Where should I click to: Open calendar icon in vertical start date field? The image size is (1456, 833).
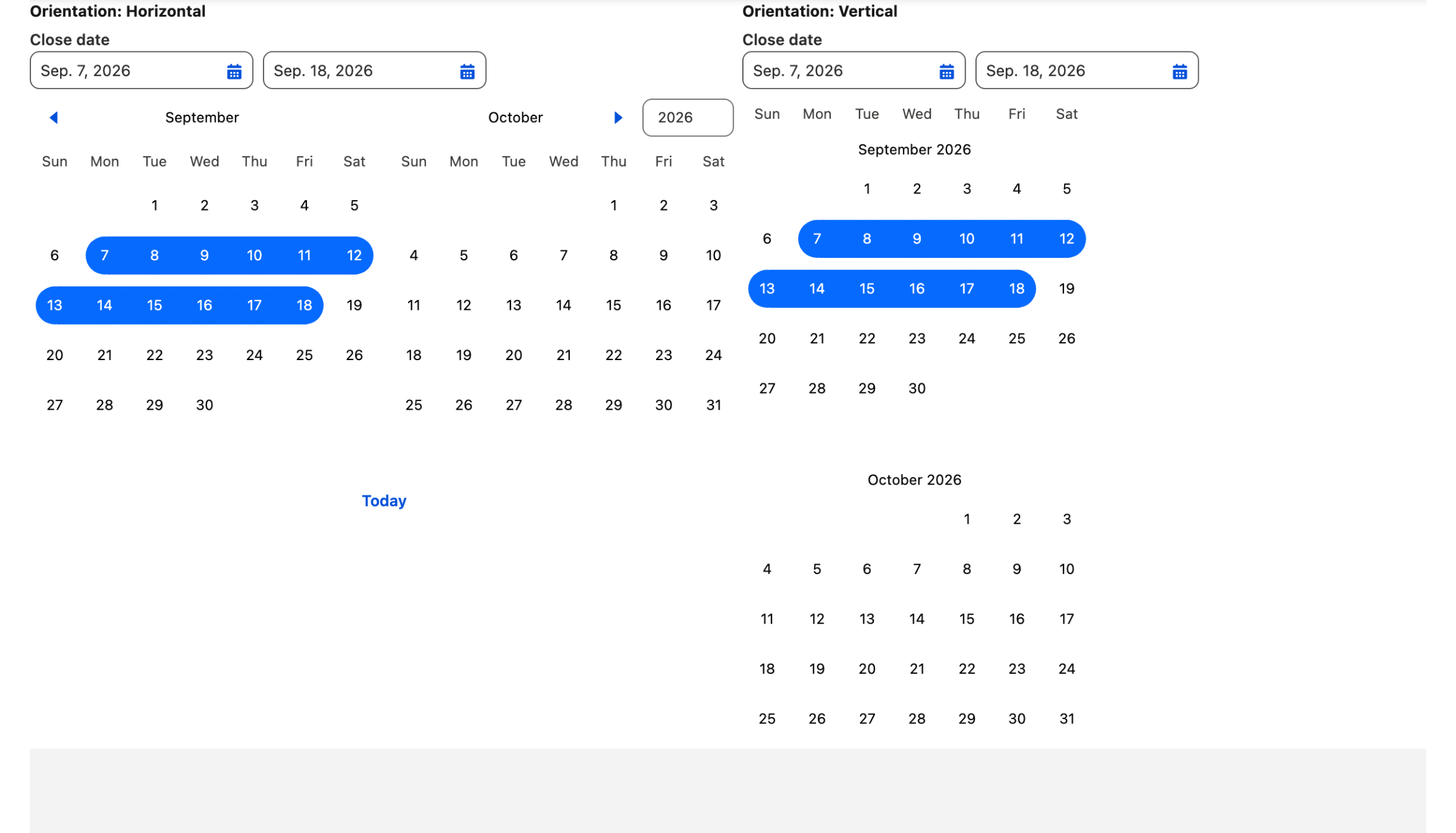946,72
